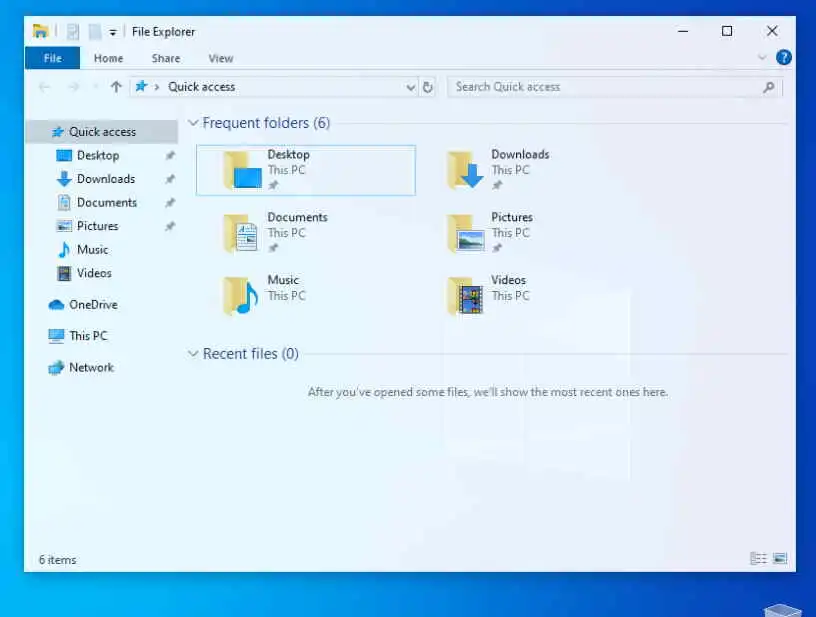The height and width of the screenshot is (617, 816).
Task: Switch to Details view in status bar
Action: pos(758,559)
